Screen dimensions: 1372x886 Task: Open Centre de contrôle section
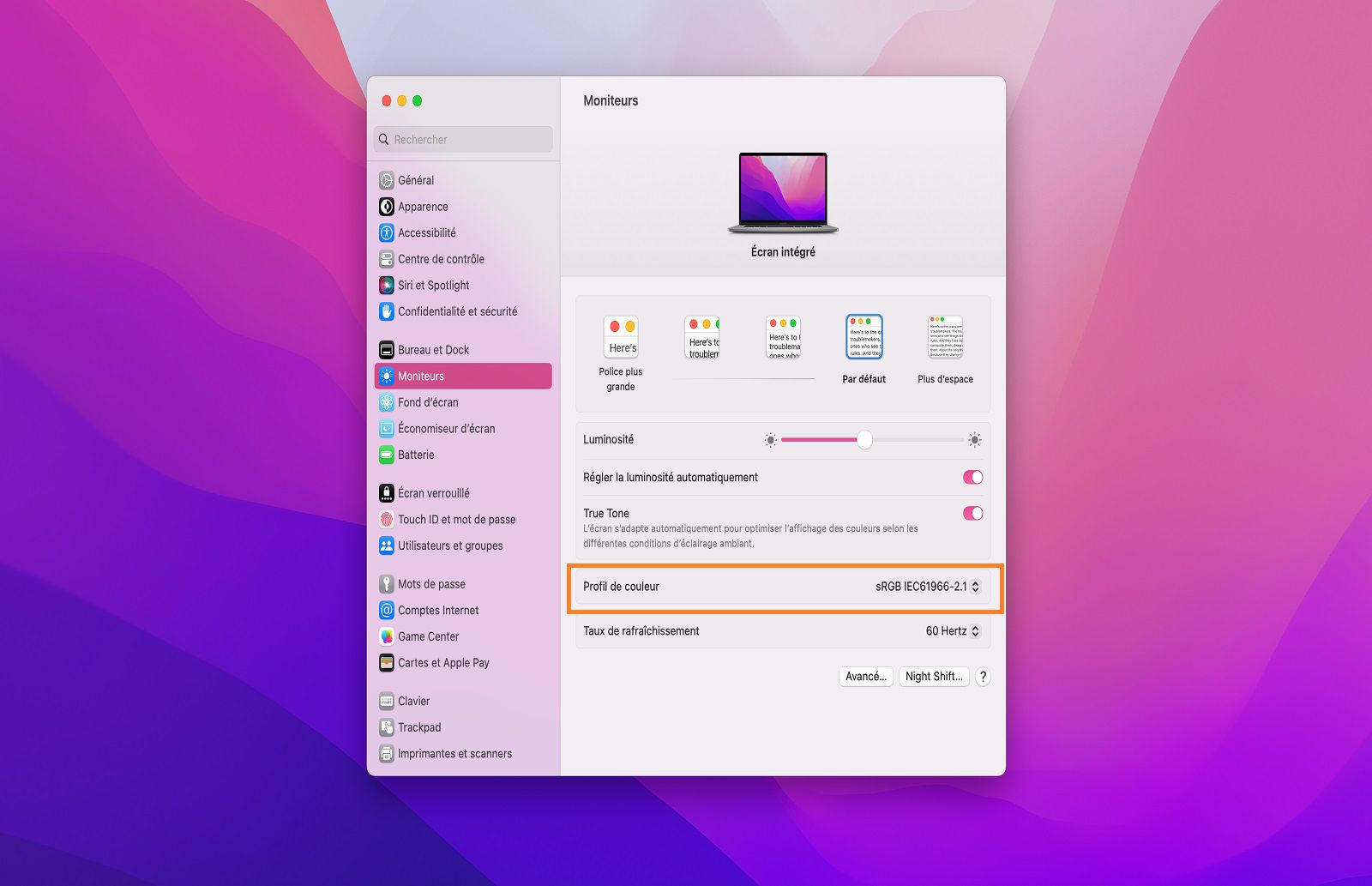coord(463,259)
